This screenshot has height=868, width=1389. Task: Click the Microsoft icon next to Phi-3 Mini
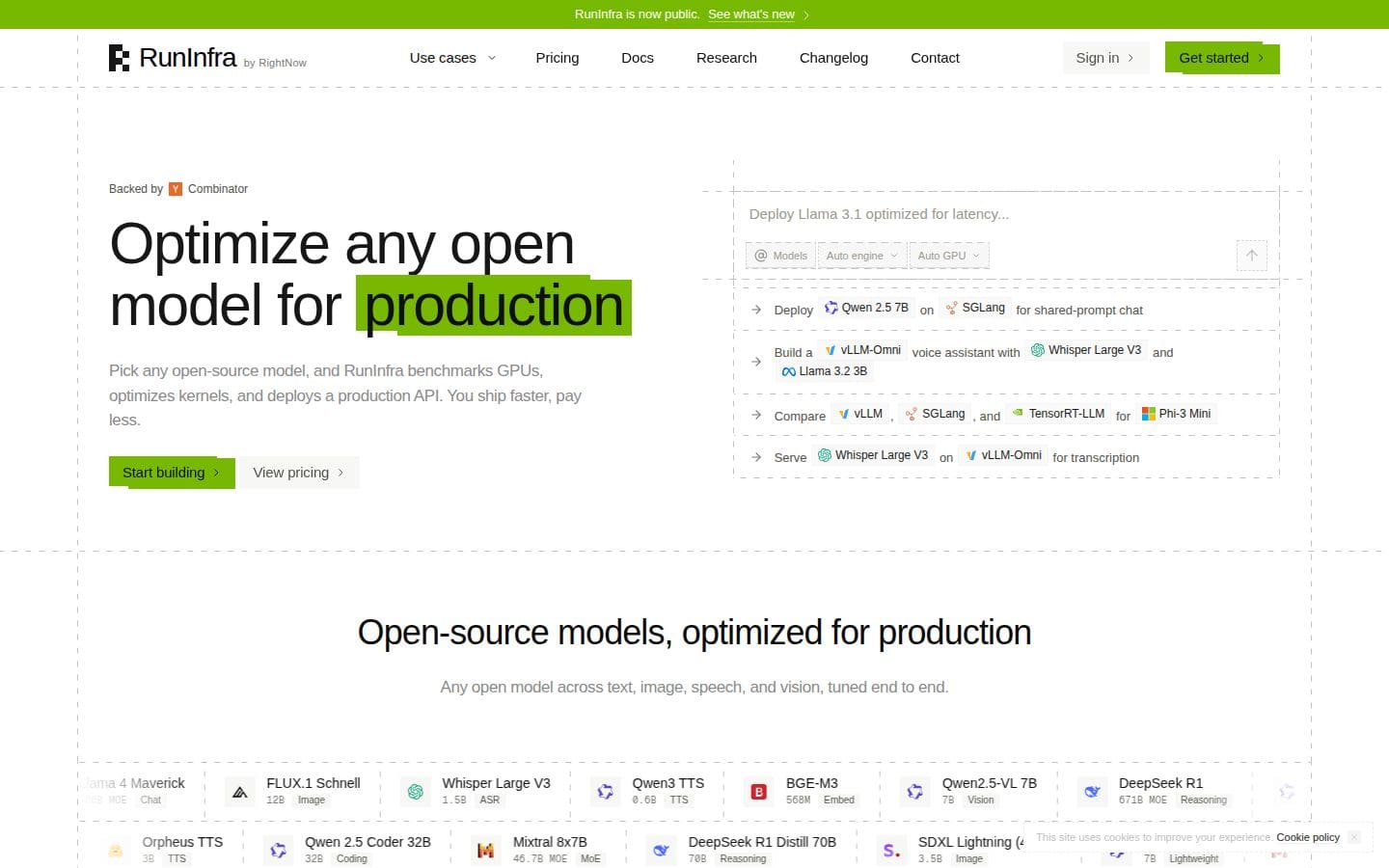click(1148, 414)
